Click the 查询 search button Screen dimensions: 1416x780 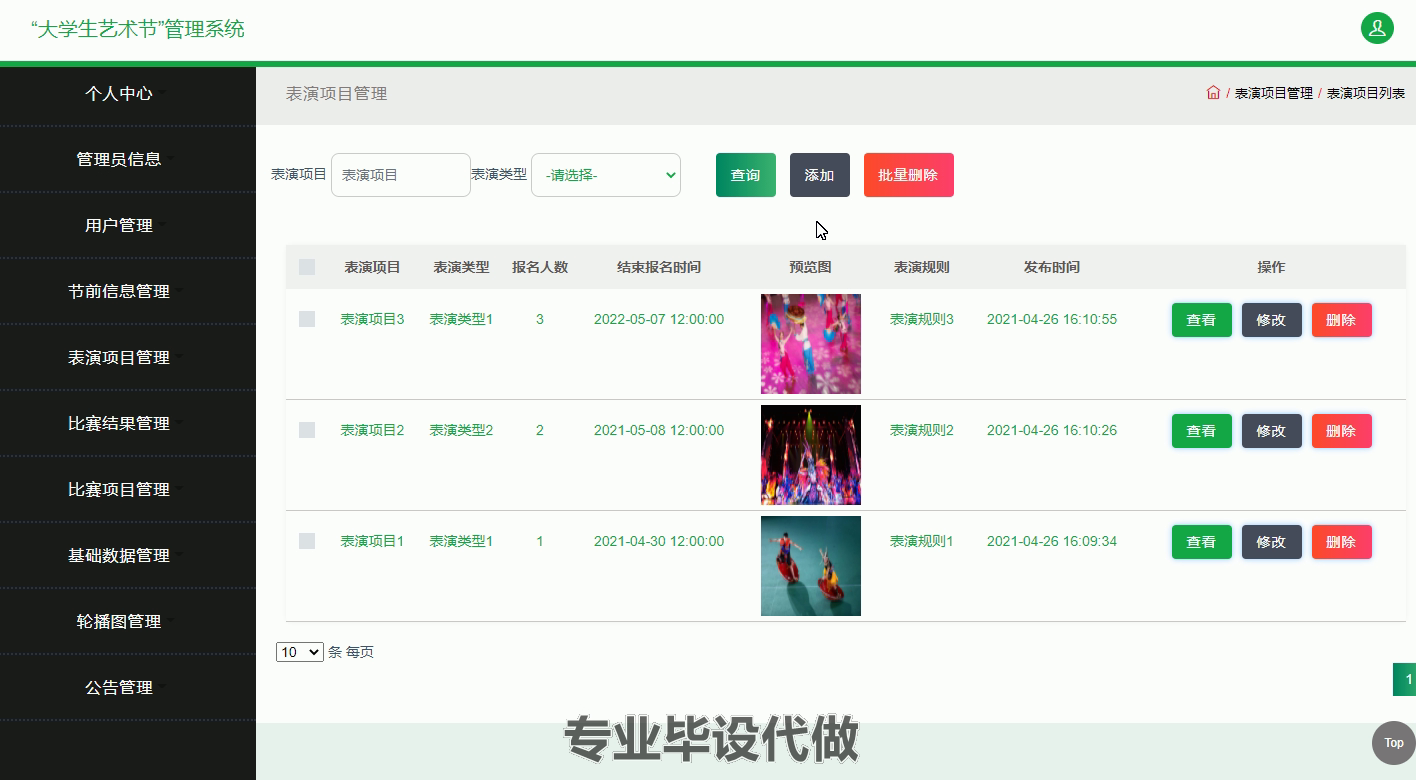[x=746, y=175]
